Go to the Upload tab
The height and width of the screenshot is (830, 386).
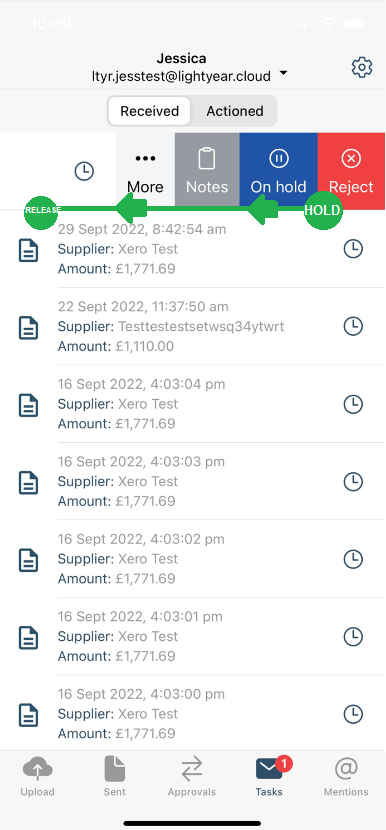pyautogui.click(x=38, y=777)
